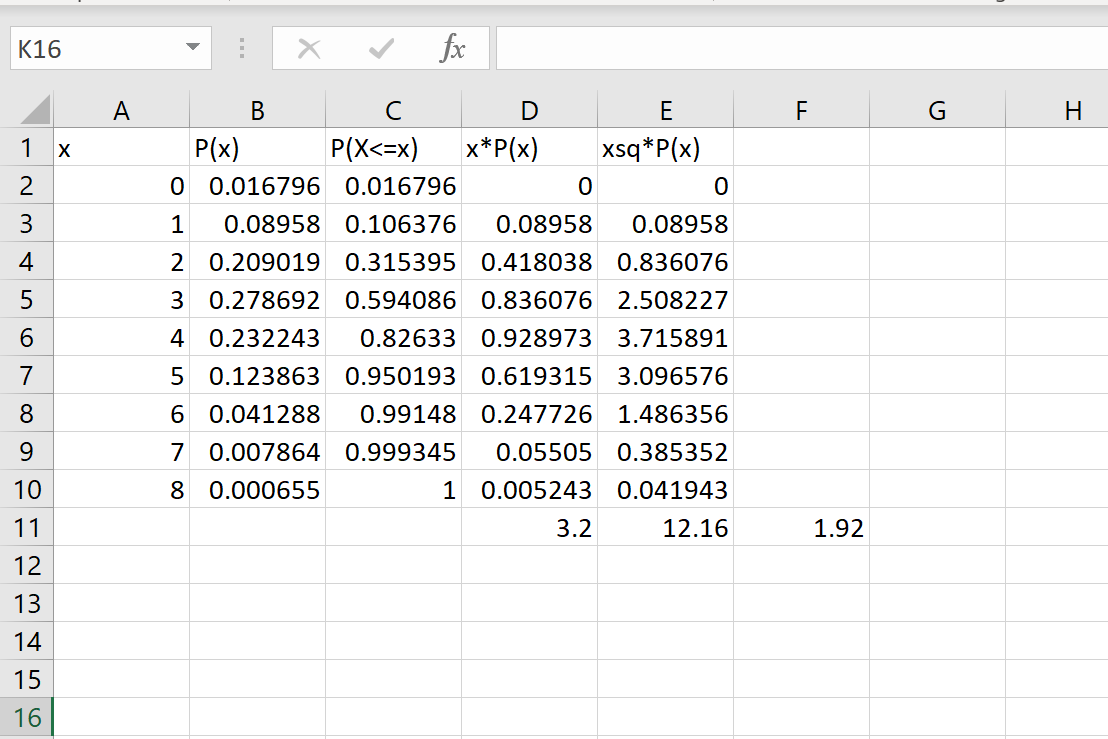Screen dimensions: 1108x739
Task: Click cell with value 1.486356
Action: [666, 414]
